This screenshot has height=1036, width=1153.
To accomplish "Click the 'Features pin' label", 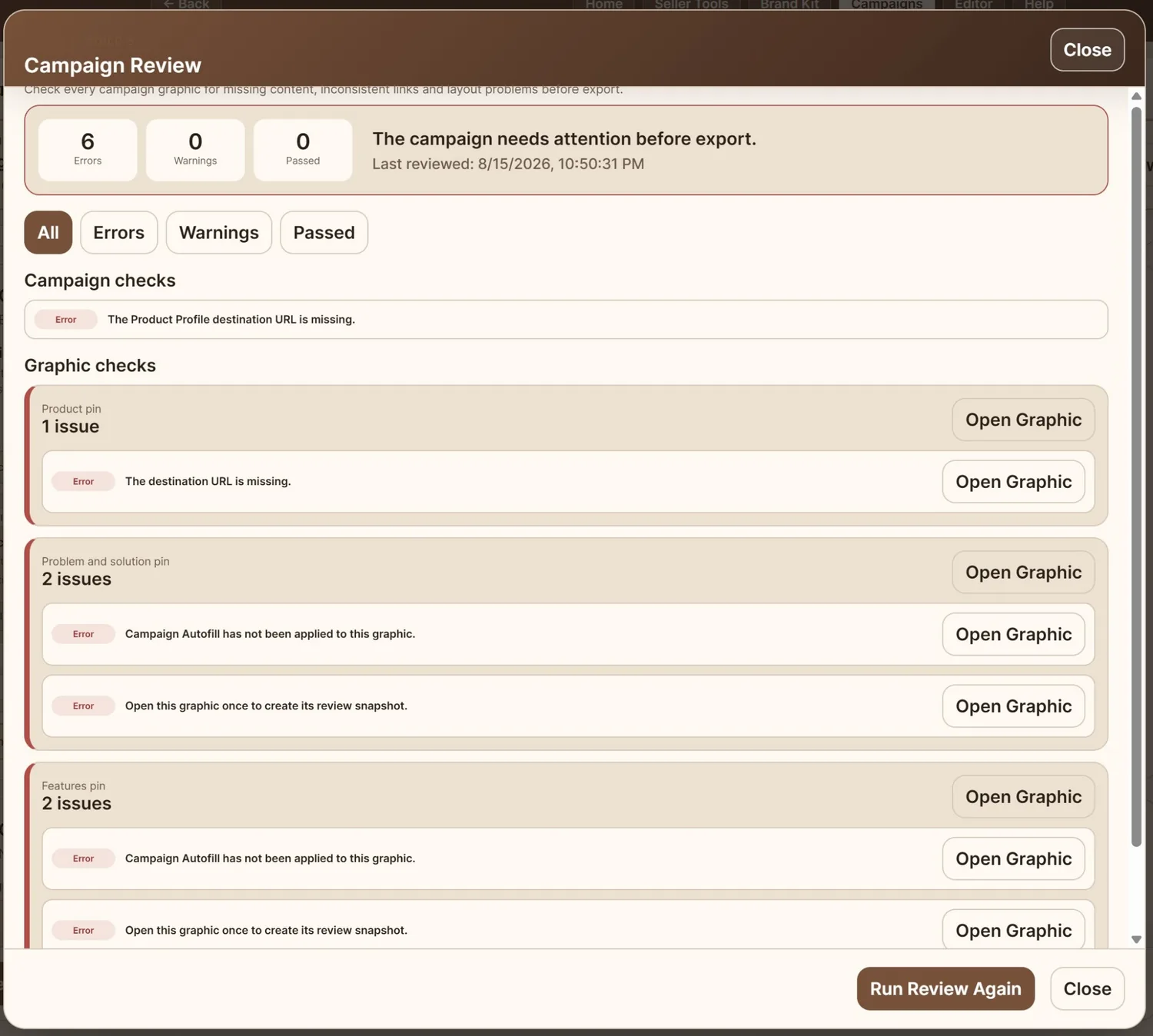I will 73,785.
